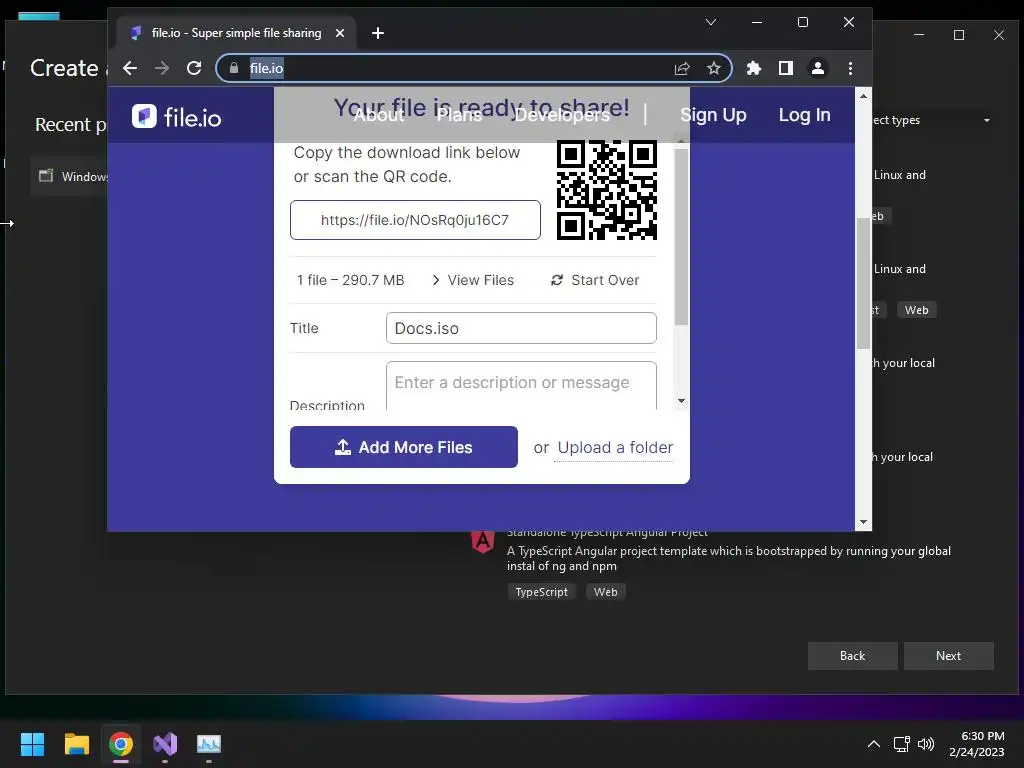The height and width of the screenshot is (768, 1024).
Task: Expand View Files
Action: pyautogui.click(x=473, y=280)
